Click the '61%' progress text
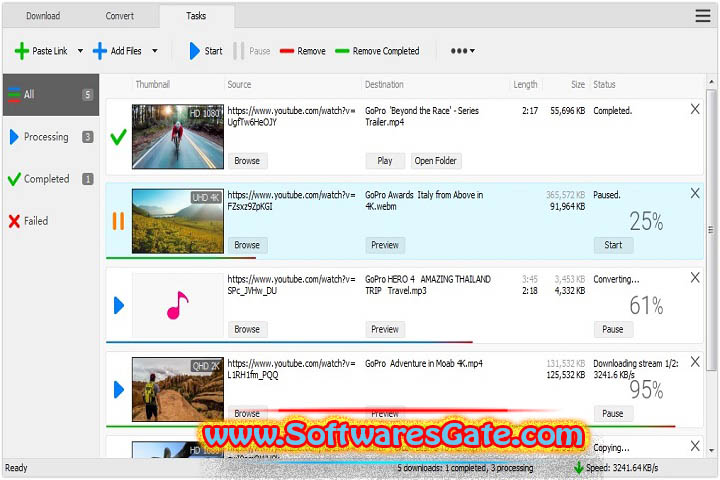Viewport: 720px width, 480px height. coord(646,305)
